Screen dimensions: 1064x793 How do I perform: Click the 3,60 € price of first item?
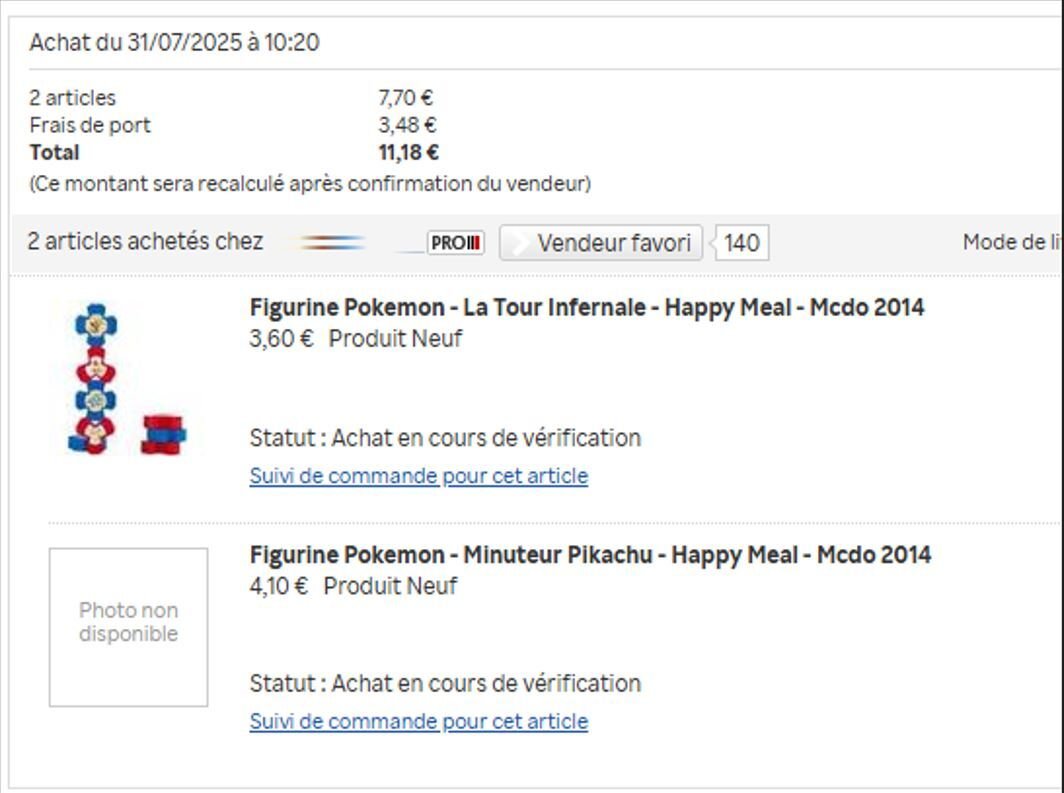tap(281, 338)
